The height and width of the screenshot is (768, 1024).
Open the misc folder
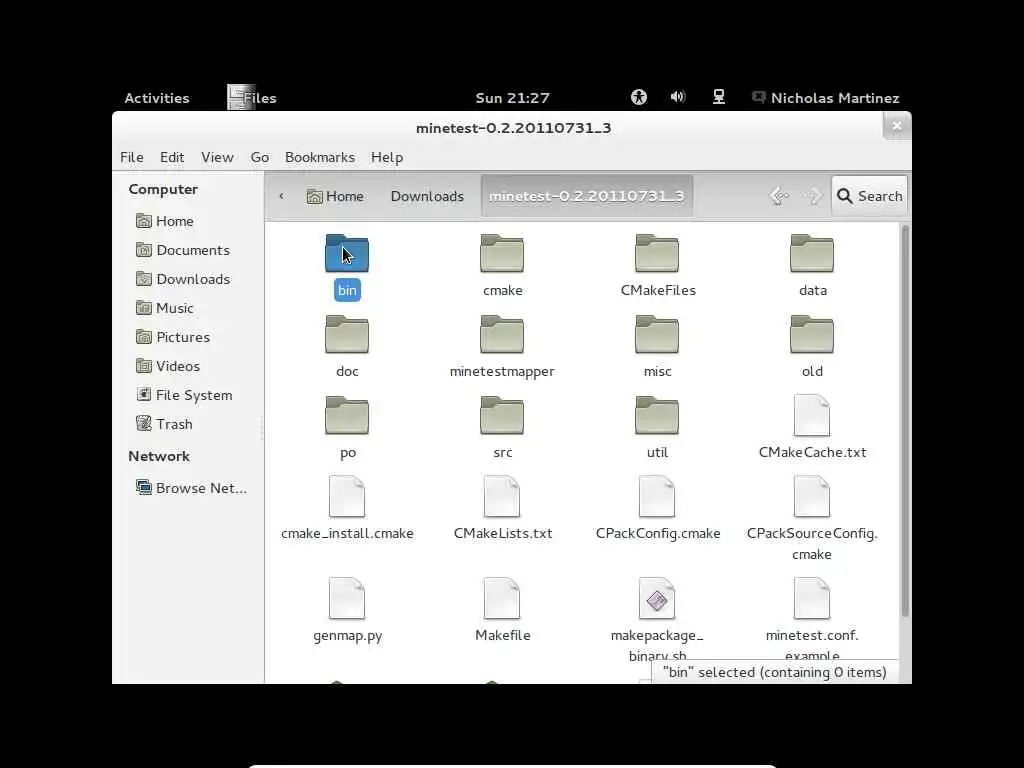657,334
